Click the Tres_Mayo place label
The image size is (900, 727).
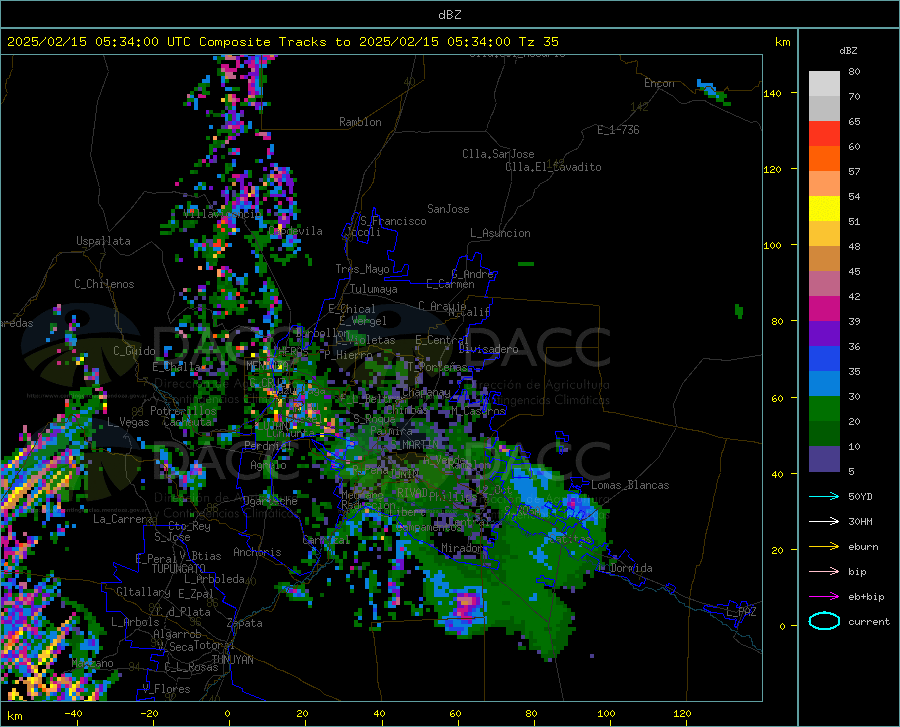[x=362, y=269]
